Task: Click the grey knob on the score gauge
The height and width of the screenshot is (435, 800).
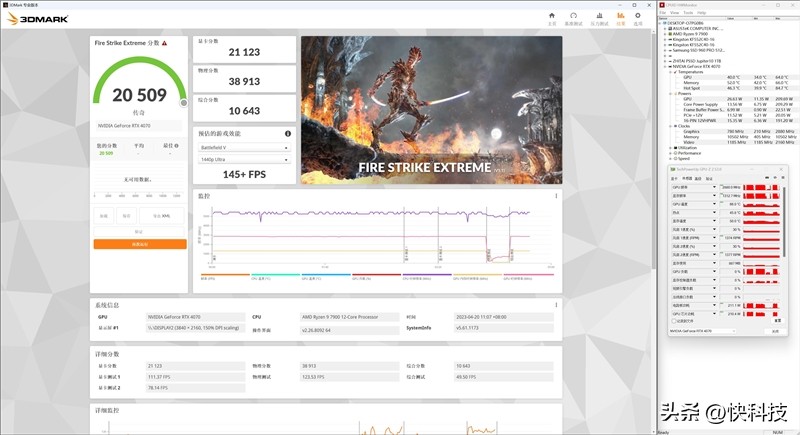Action: (x=184, y=103)
